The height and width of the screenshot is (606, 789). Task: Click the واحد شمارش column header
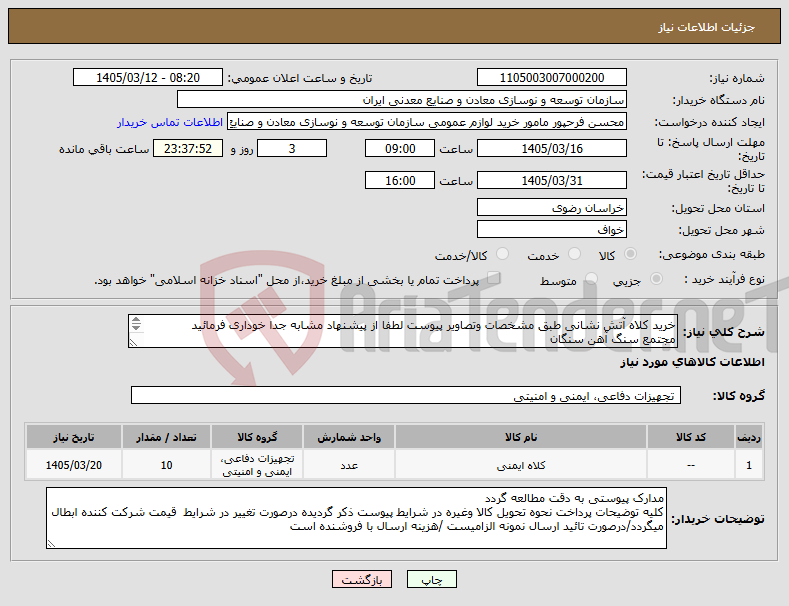coord(349,437)
